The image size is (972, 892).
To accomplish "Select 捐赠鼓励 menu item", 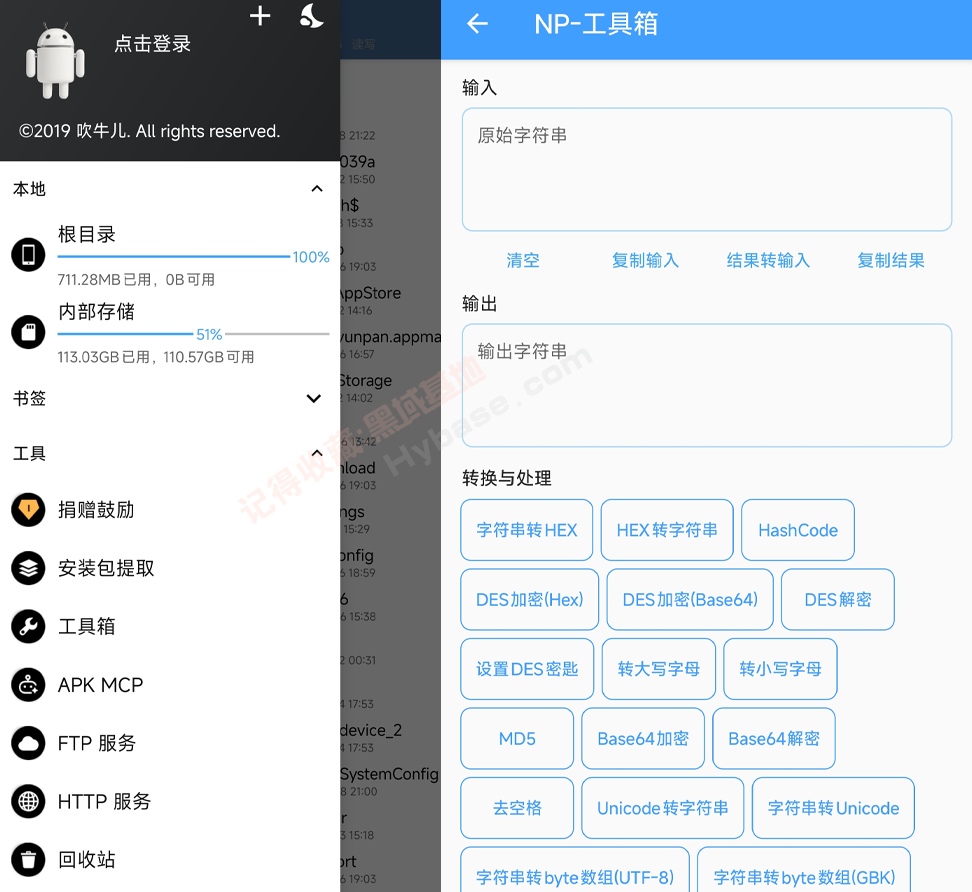I will (170, 510).
